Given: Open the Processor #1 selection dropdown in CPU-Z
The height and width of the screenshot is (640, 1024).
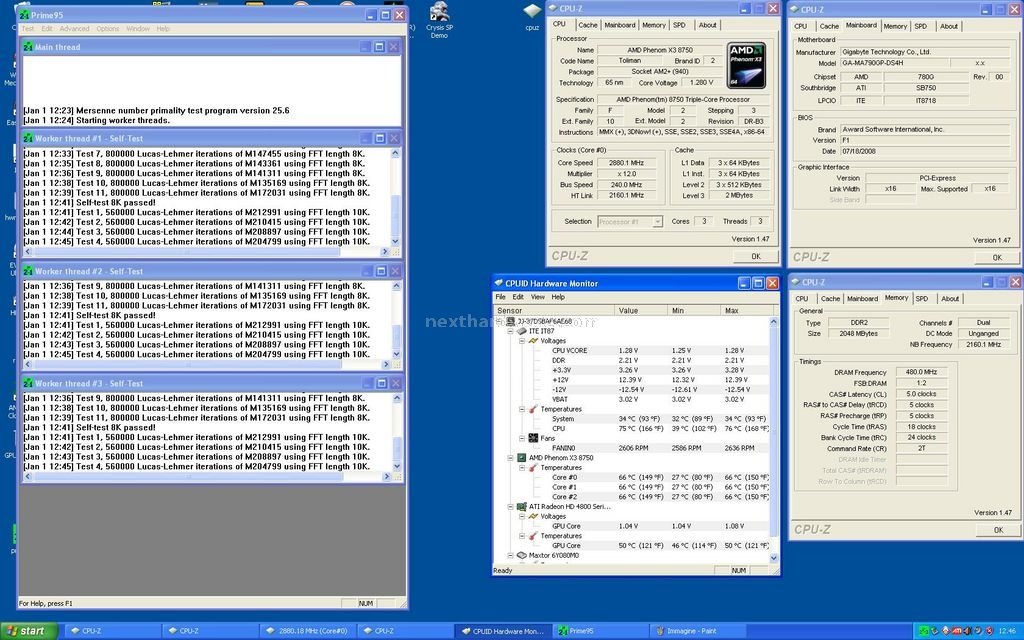Looking at the screenshot, I should click(x=657, y=222).
